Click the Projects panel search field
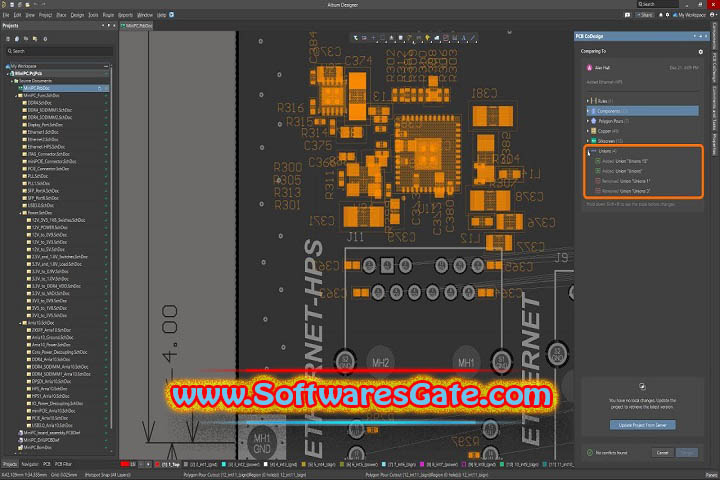 (x=58, y=51)
